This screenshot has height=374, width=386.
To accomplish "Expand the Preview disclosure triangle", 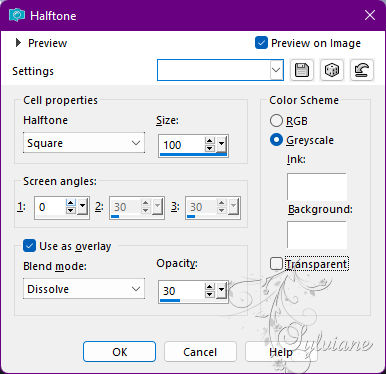I will coord(18,43).
